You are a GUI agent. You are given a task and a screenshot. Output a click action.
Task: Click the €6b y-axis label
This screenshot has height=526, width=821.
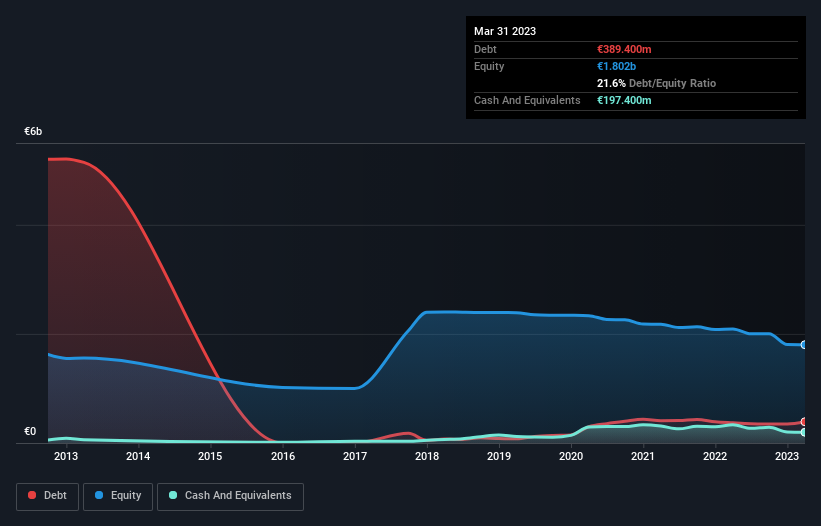[x=33, y=131]
